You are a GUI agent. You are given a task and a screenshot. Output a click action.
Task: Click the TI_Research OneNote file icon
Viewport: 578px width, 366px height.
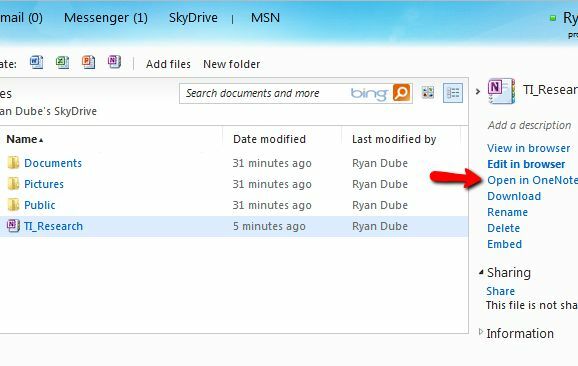(13, 226)
